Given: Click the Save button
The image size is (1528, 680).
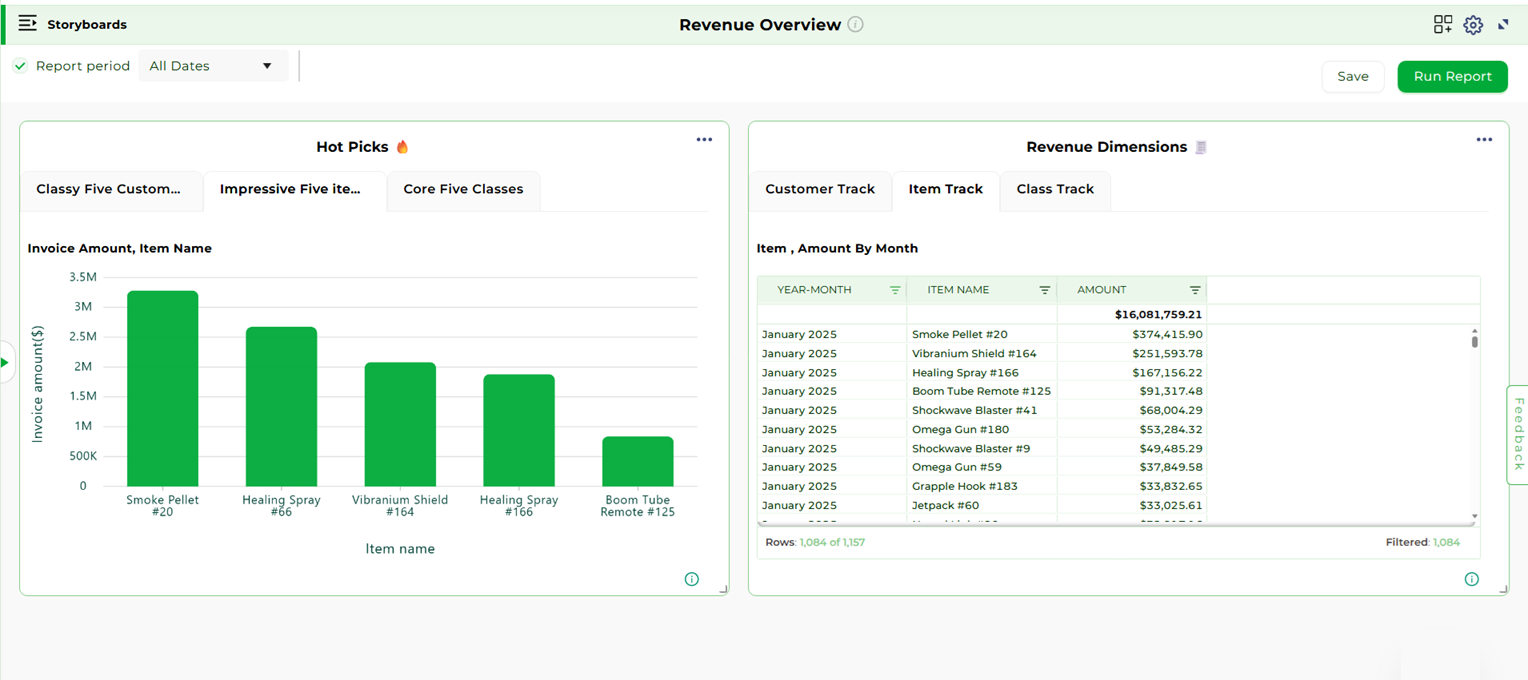Looking at the screenshot, I should [1352, 76].
